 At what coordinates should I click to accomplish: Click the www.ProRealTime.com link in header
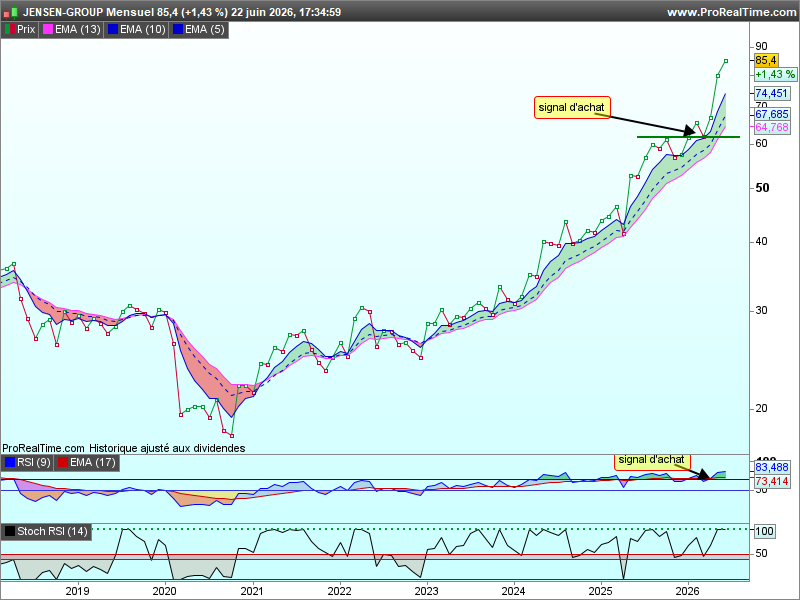coord(732,12)
